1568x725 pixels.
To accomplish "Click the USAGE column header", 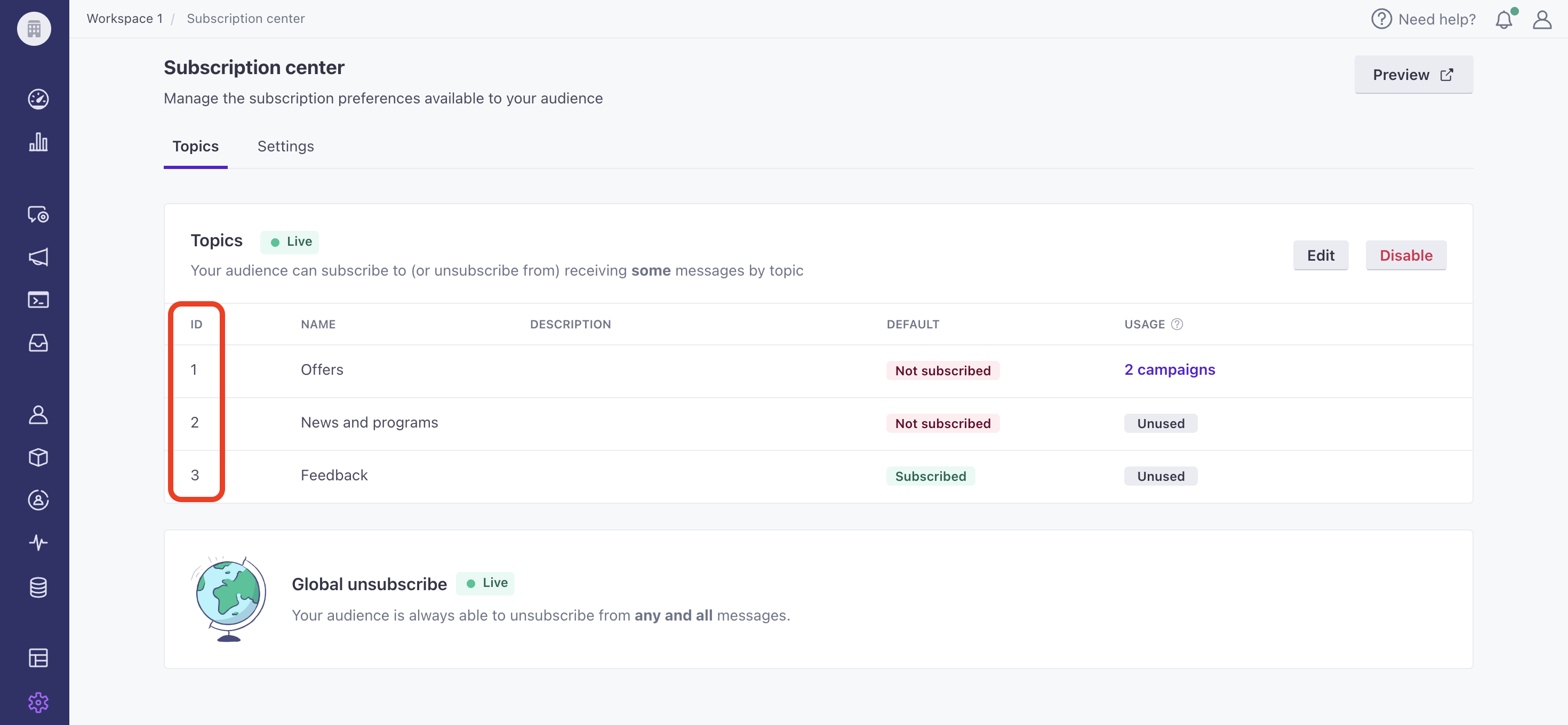I will (x=1145, y=324).
